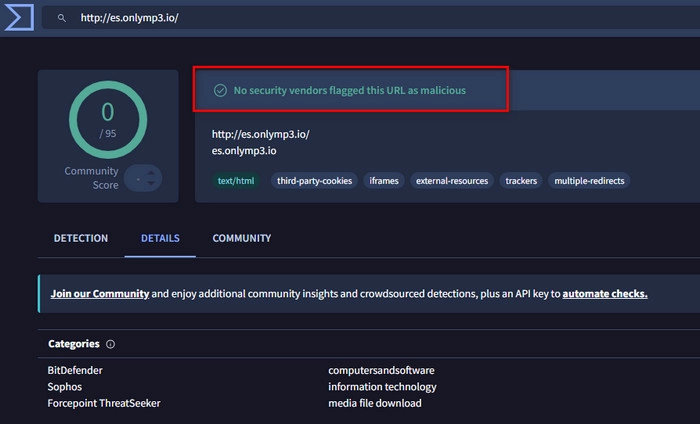The height and width of the screenshot is (424, 700).
Task: Open the Detection tab
Action: point(81,238)
